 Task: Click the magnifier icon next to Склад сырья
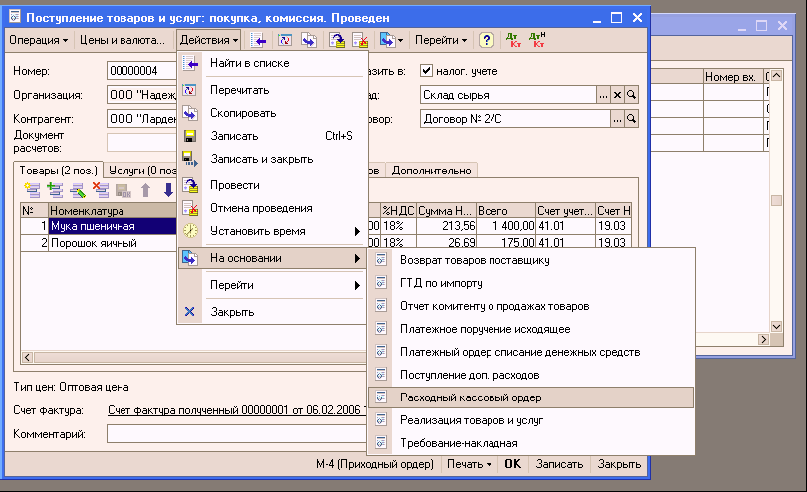(631, 95)
